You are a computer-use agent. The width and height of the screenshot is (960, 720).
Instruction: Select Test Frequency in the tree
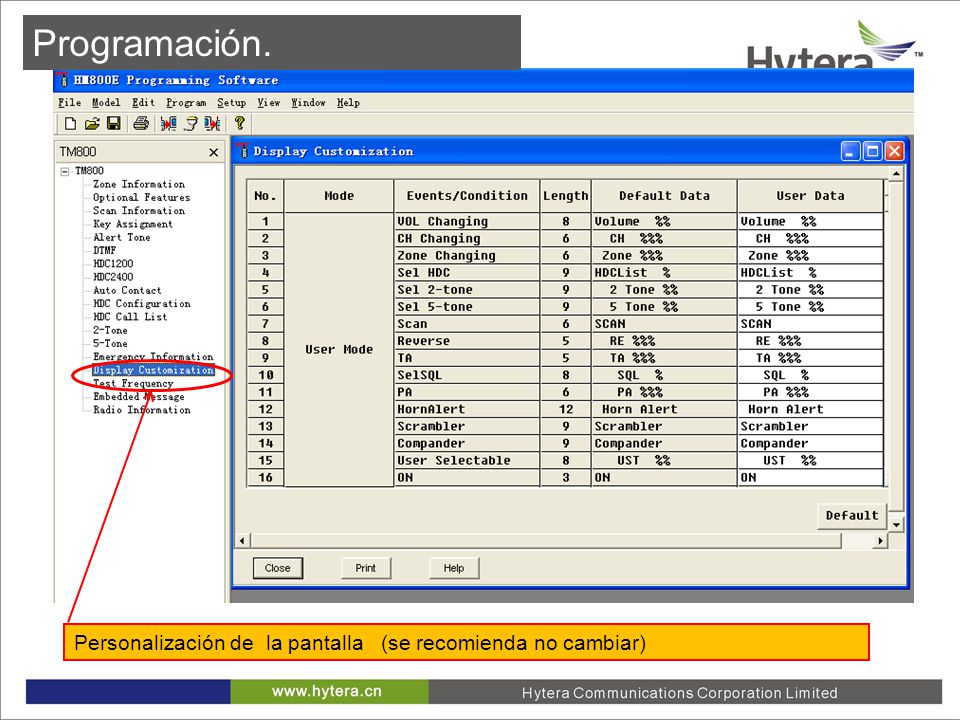pyautogui.click(x=133, y=383)
